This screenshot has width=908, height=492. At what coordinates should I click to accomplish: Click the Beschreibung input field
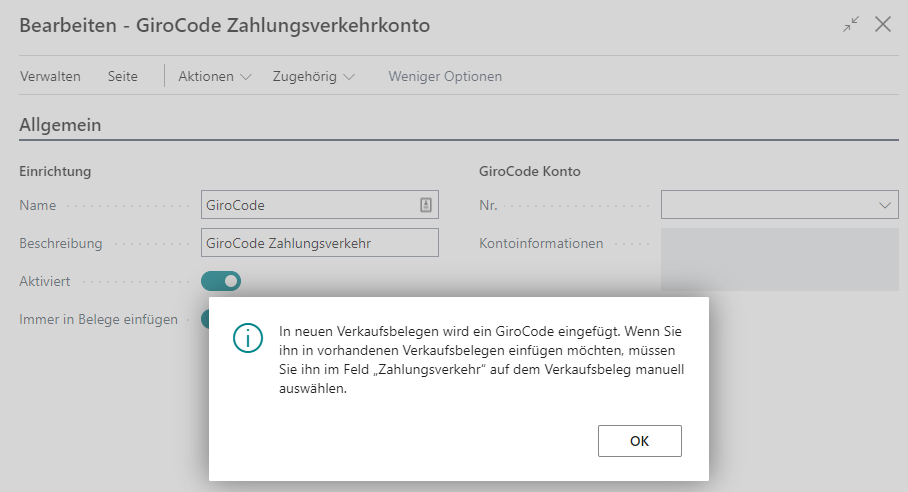pos(319,243)
